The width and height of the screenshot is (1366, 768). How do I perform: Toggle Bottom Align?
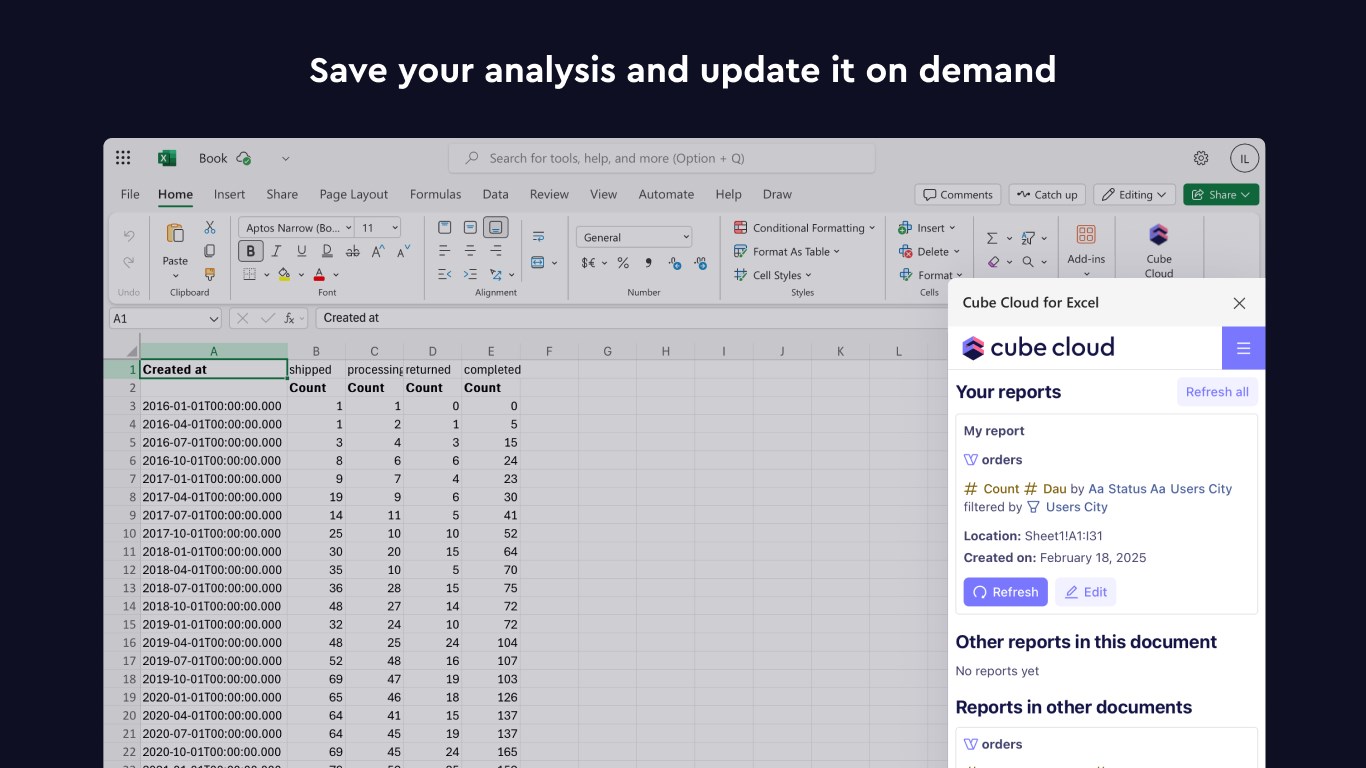(x=496, y=228)
